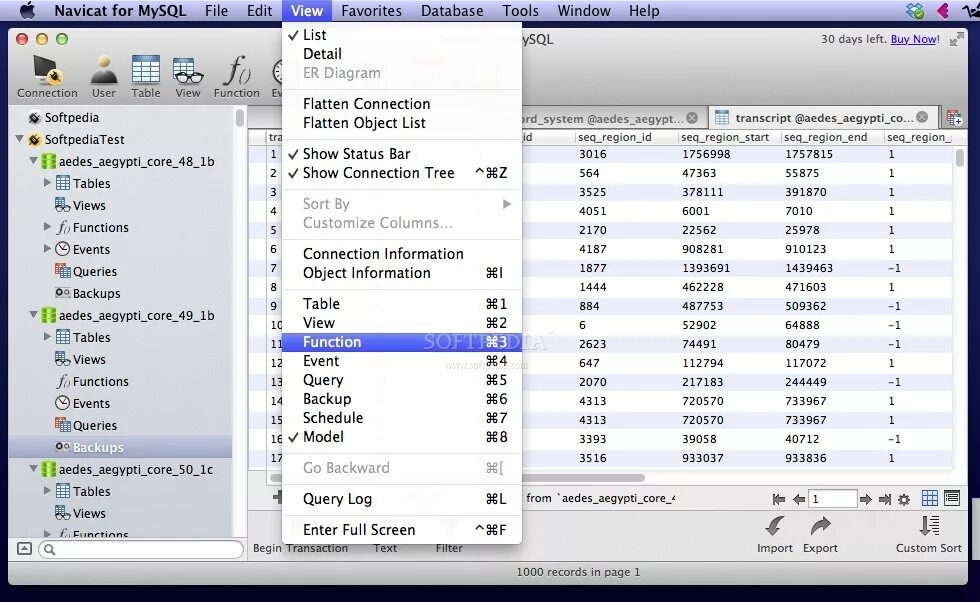The width and height of the screenshot is (980, 602).
Task: Click cell value 1756998
Action: pos(706,154)
